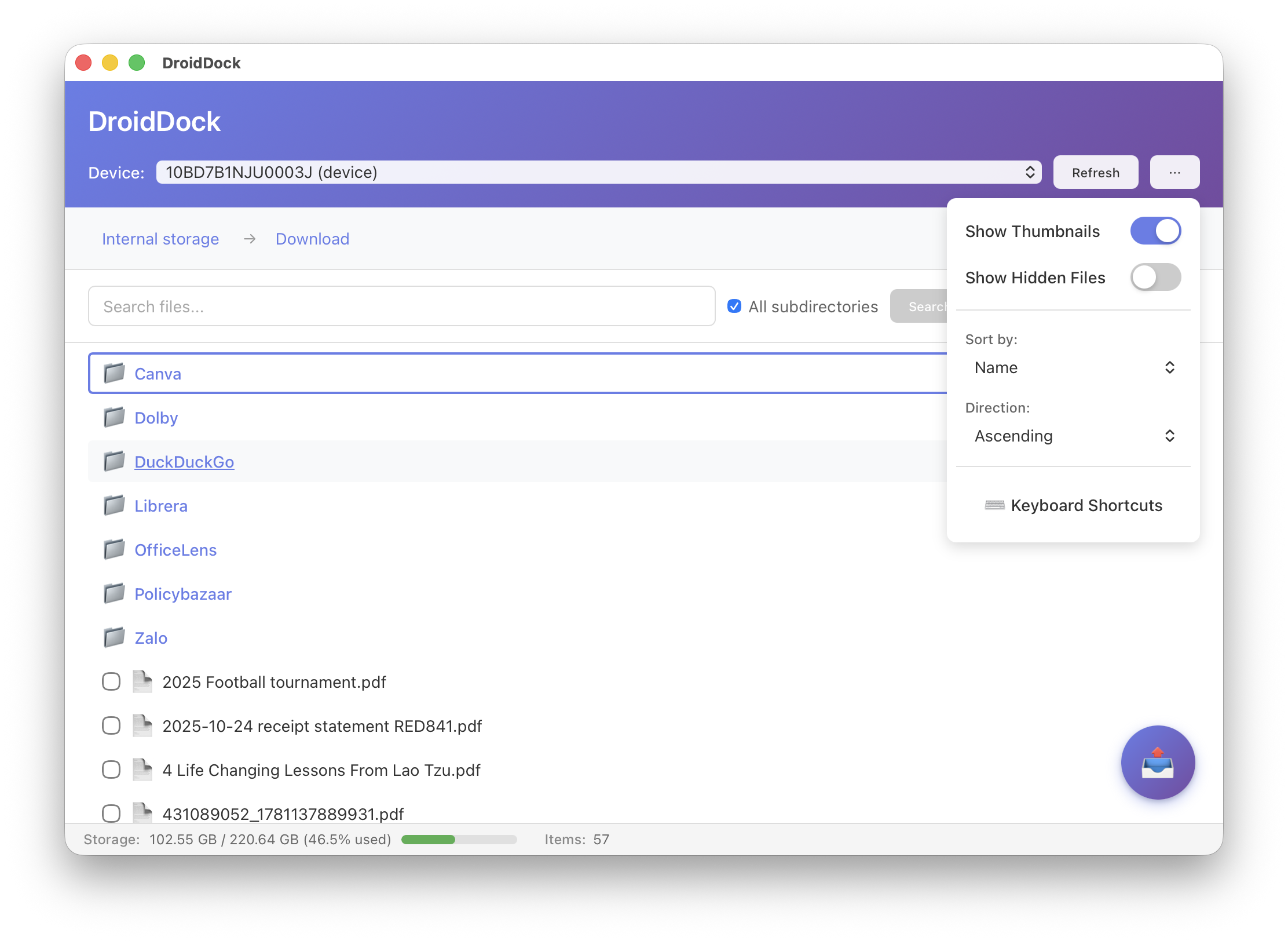Turn off the Show Thumbnails switch
The height and width of the screenshot is (941, 1288).
tap(1155, 231)
